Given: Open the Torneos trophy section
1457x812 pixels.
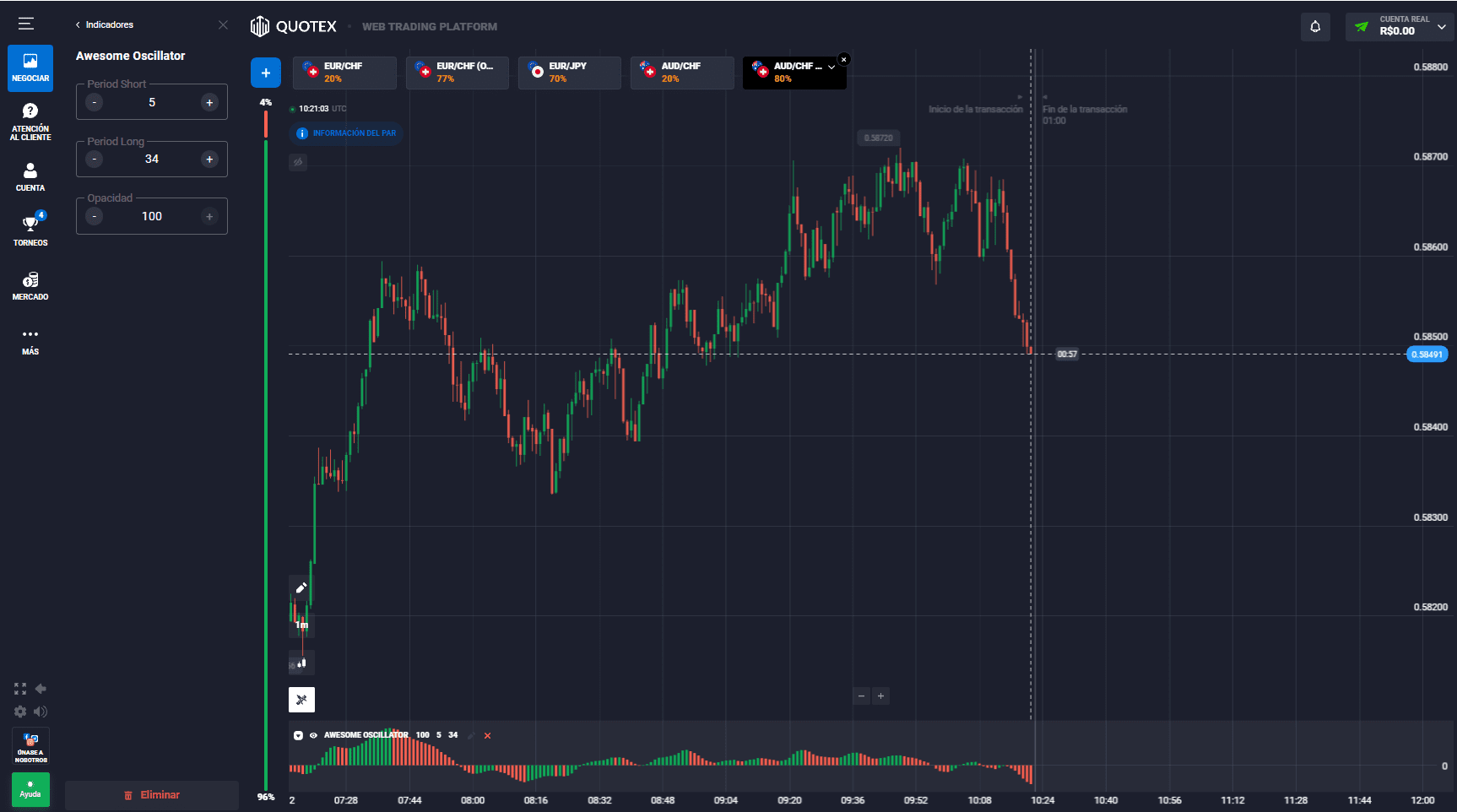Looking at the screenshot, I should pyautogui.click(x=30, y=230).
